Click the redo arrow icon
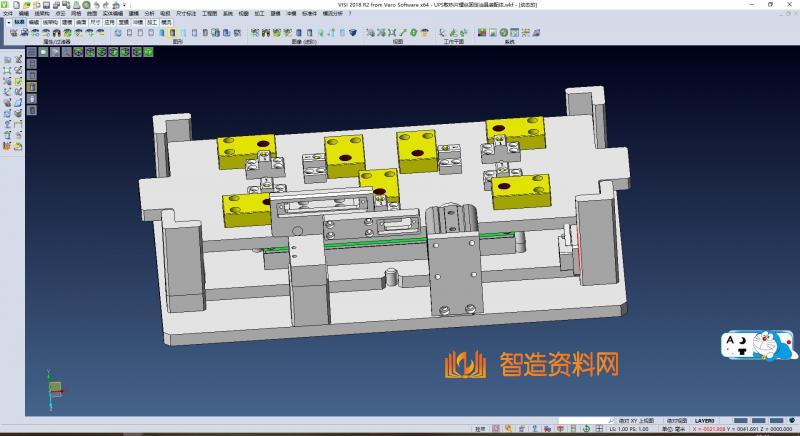The image size is (800, 436). [x=106, y=5]
